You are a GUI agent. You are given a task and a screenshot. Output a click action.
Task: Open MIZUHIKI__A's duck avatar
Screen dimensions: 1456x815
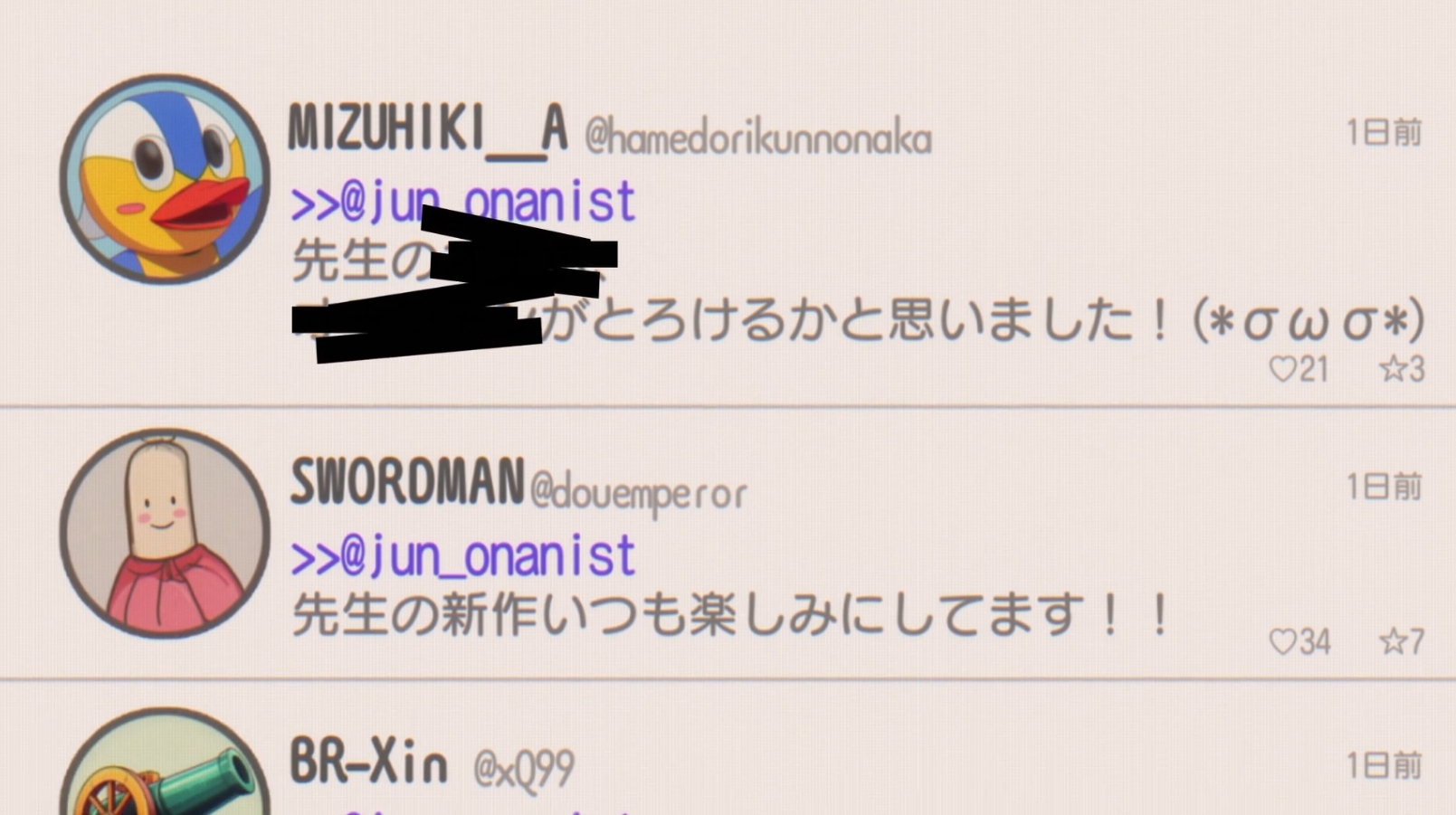165,179
